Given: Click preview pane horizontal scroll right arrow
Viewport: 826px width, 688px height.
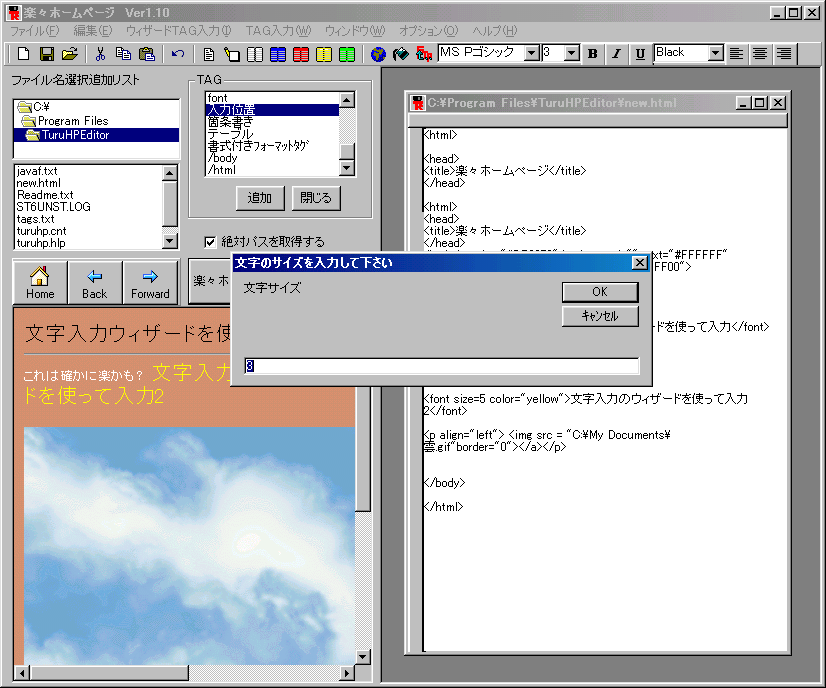Looking at the screenshot, I should pos(347,673).
